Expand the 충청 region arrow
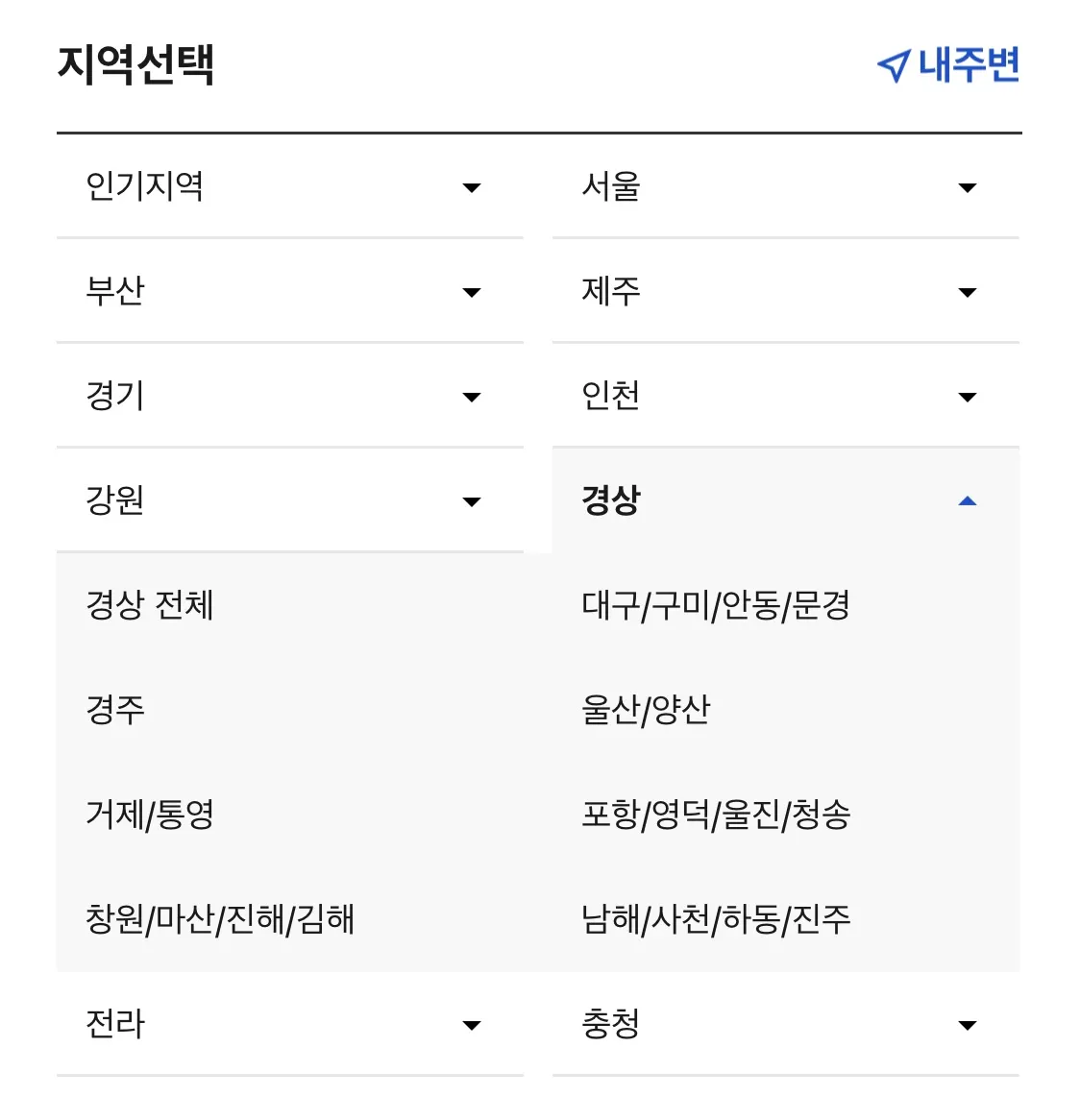 [x=968, y=1026]
